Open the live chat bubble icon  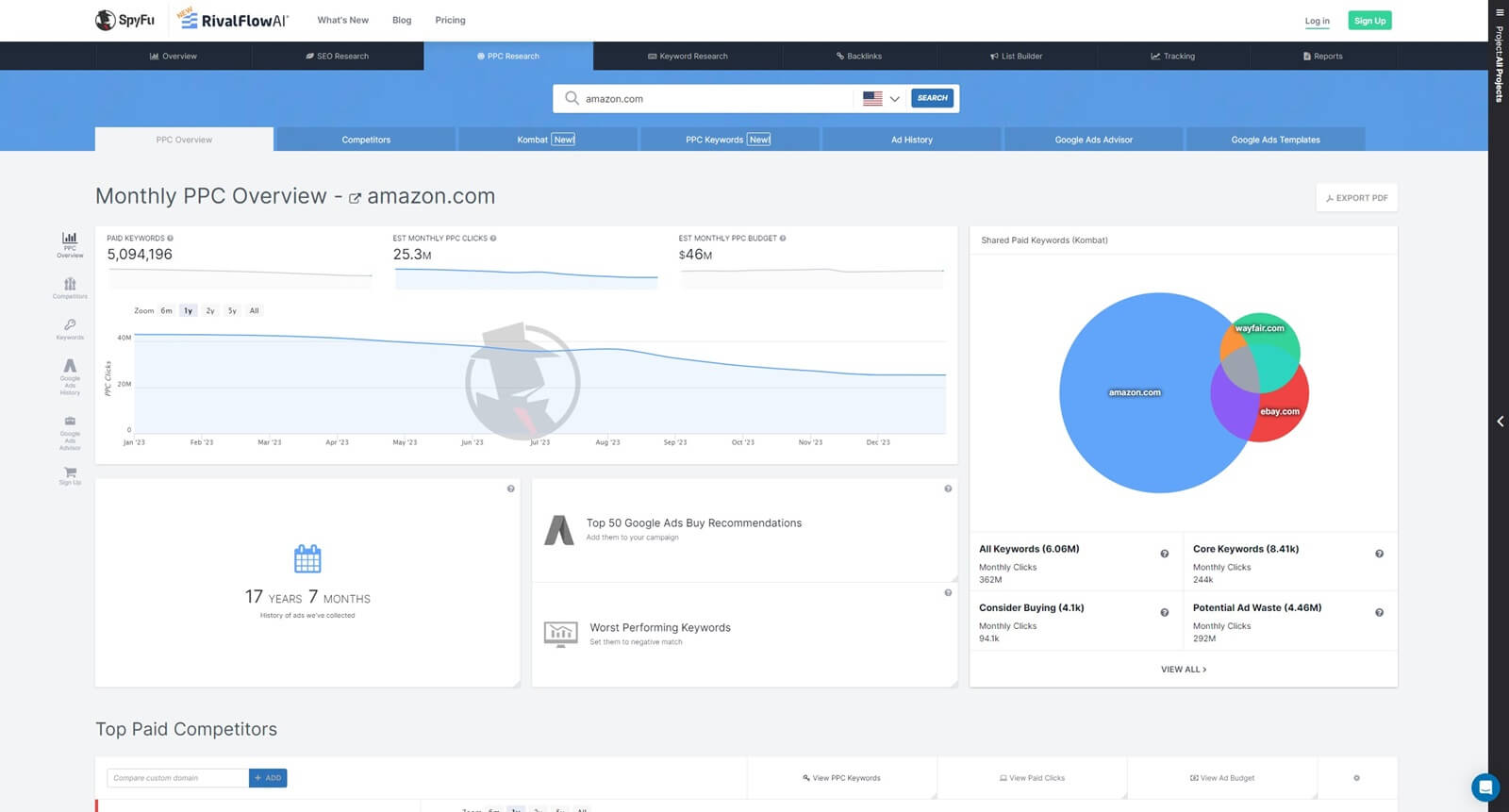(x=1485, y=787)
